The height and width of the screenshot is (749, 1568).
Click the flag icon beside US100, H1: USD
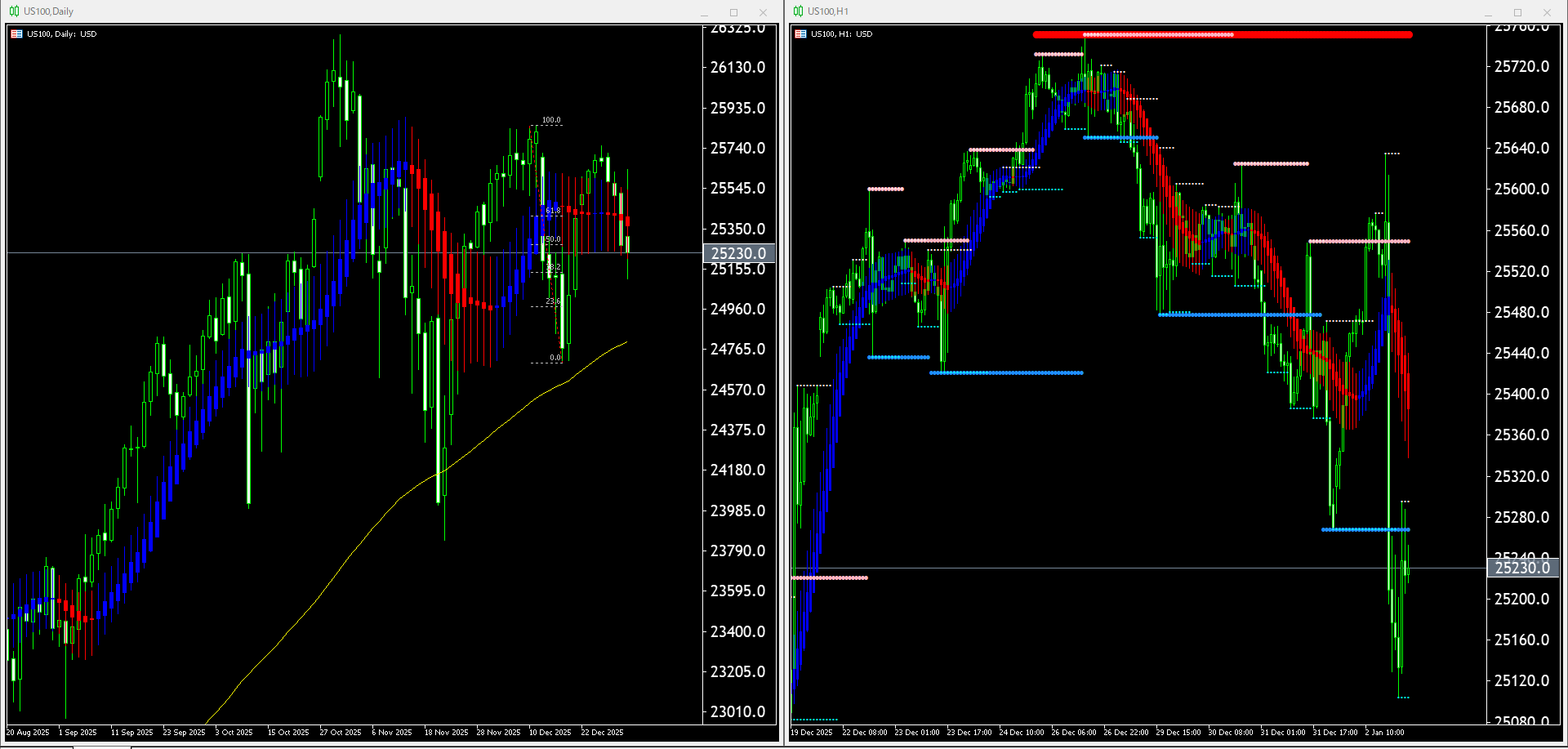[800, 34]
